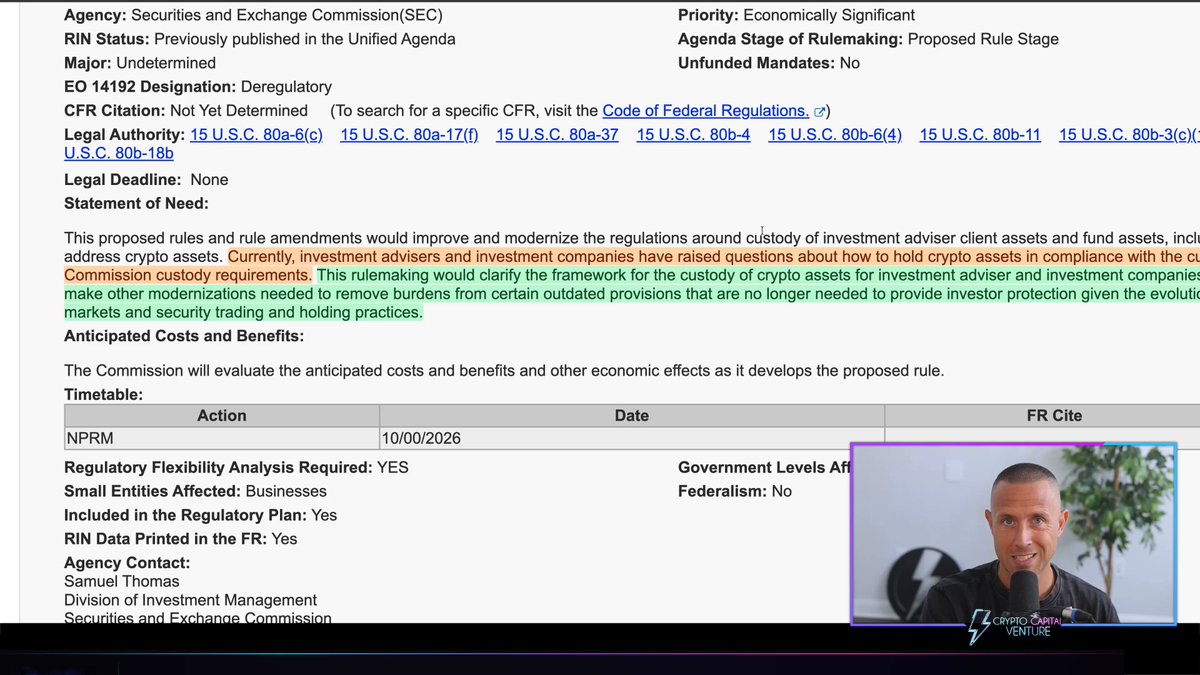This screenshot has width=1200, height=675.
Task: Click the RIN Status line
Action: tap(260, 39)
